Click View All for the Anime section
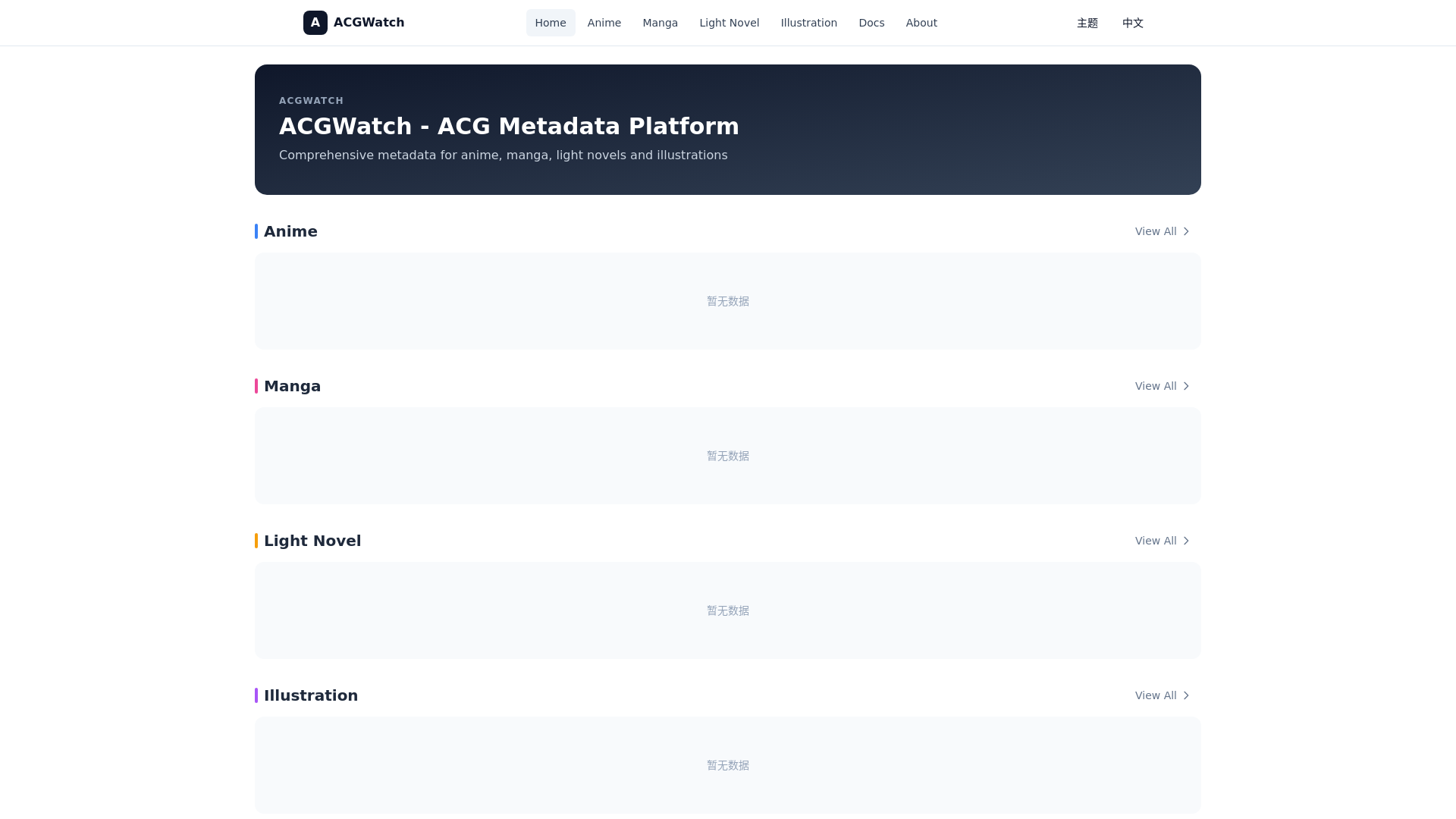This screenshot has height=819, width=1456. (1163, 231)
